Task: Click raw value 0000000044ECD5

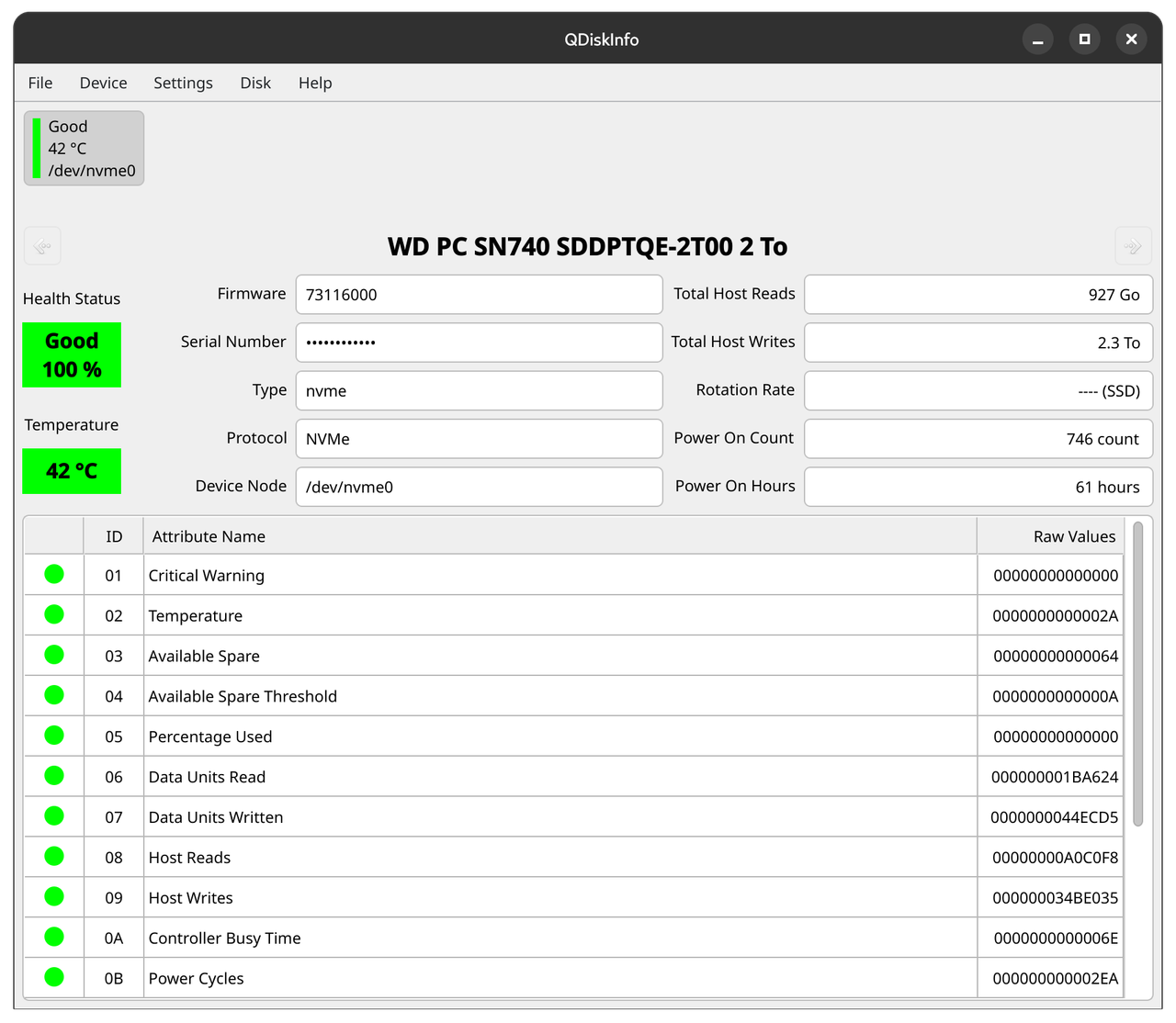Action: (x=1055, y=818)
